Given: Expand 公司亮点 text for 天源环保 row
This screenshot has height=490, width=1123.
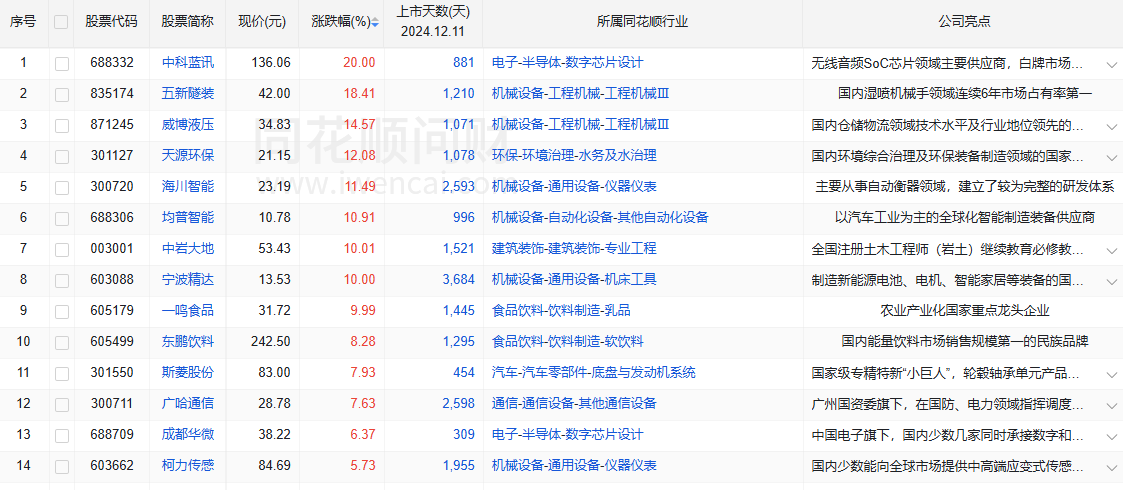Looking at the screenshot, I should pyautogui.click(x=1112, y=157).
